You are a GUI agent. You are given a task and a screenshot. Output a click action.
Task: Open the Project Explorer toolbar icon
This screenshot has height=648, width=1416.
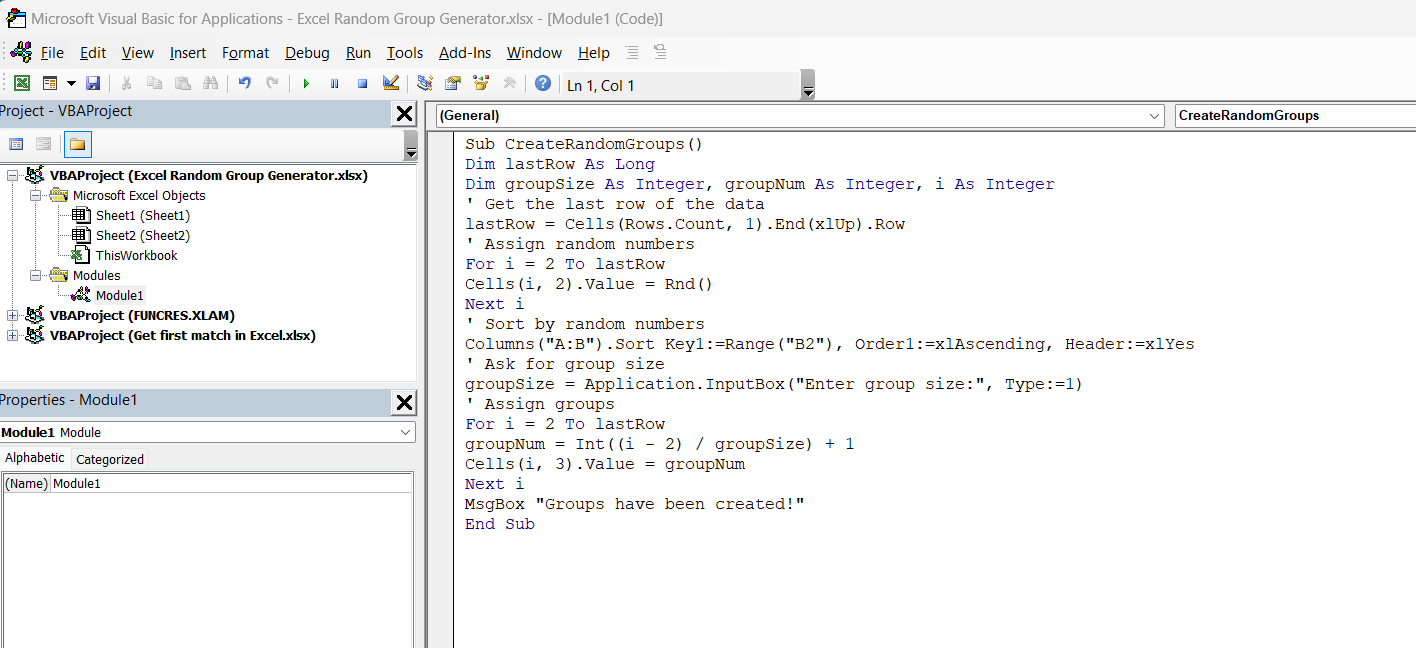(x=425, y=84)
